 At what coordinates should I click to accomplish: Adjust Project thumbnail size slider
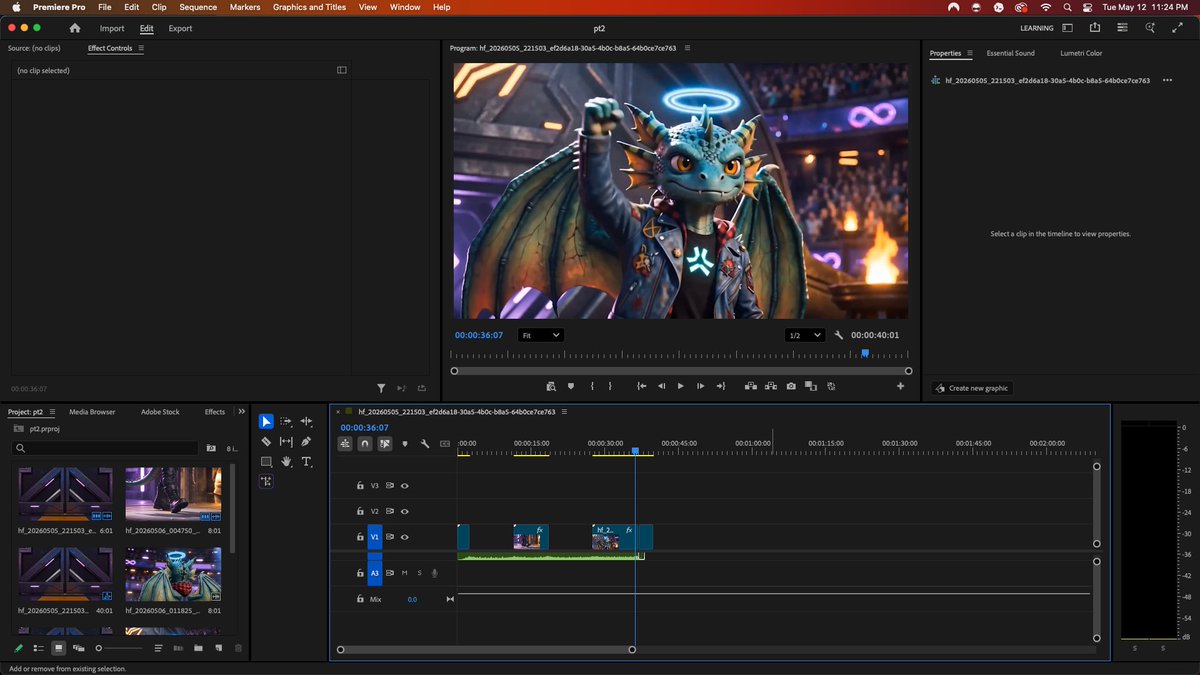[x=118, y=648]
